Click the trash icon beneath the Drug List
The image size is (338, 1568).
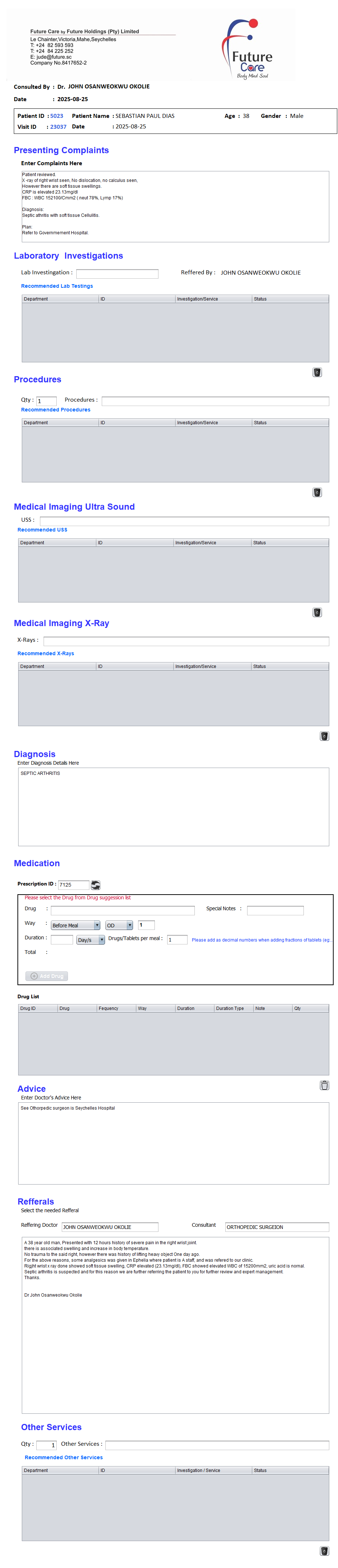click(324, 1085)
